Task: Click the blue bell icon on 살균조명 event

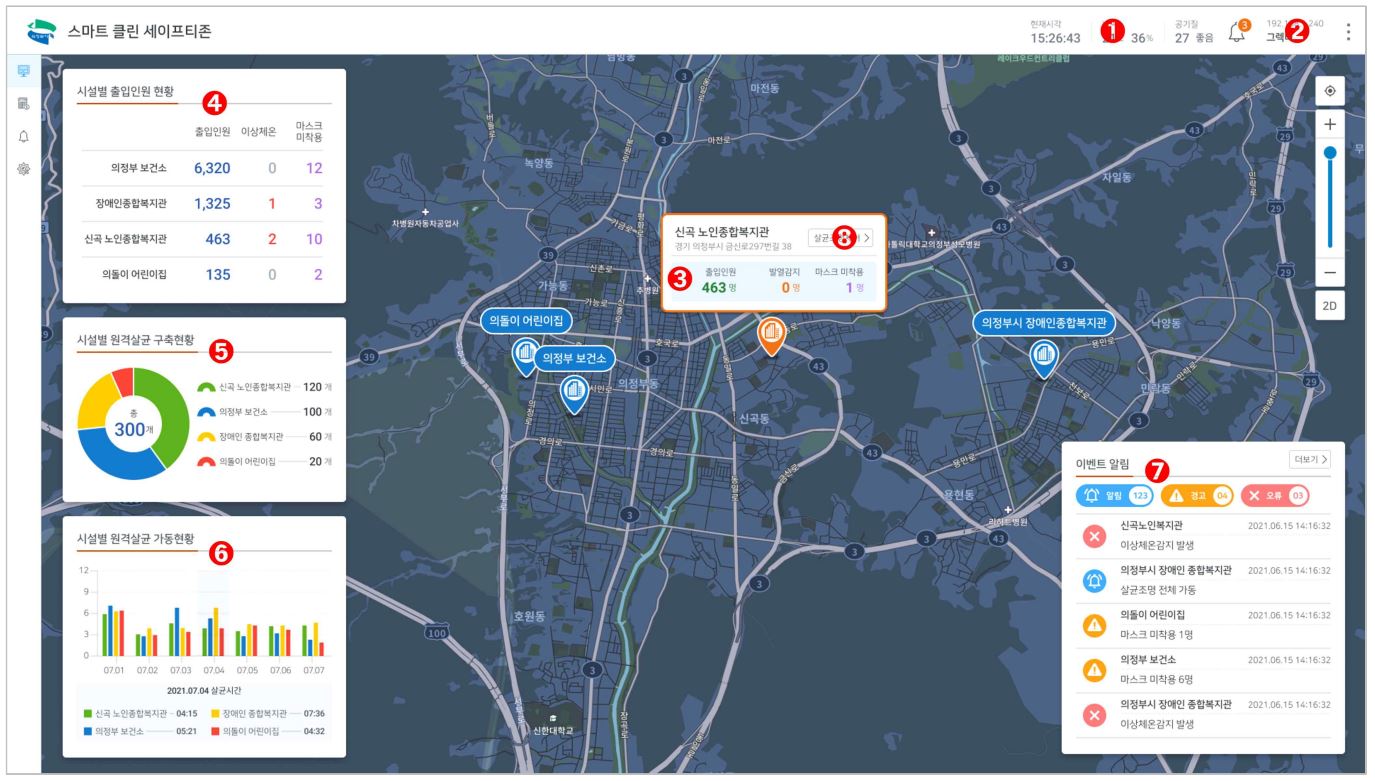Action: pos(1095,580)
